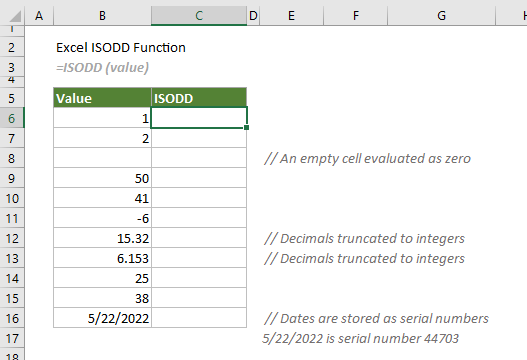Screen dimensions: 527x360
Task: Select the ISODD cell next to value 41
Action: pyautogui.click(x=199, y=198)
